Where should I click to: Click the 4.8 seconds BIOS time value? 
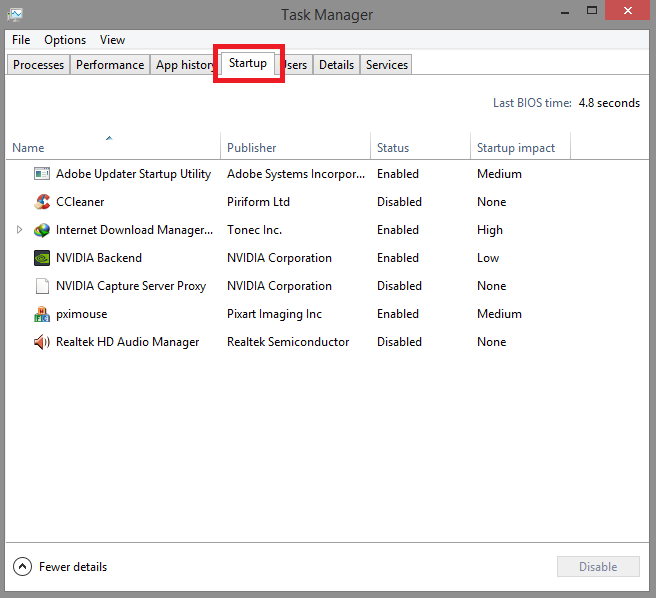609,103
